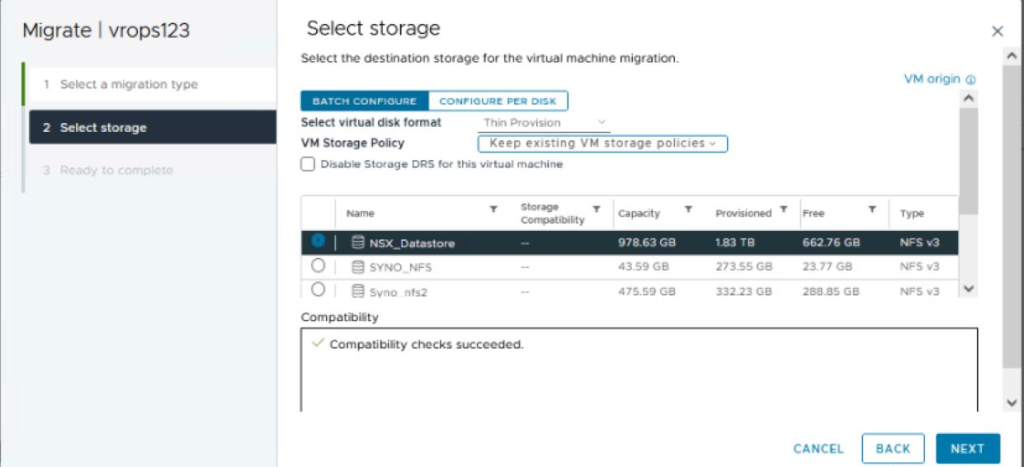Click the Capacity column filter icon
1024x467 pixels.
pyautogui.click(x=688, y=209)
